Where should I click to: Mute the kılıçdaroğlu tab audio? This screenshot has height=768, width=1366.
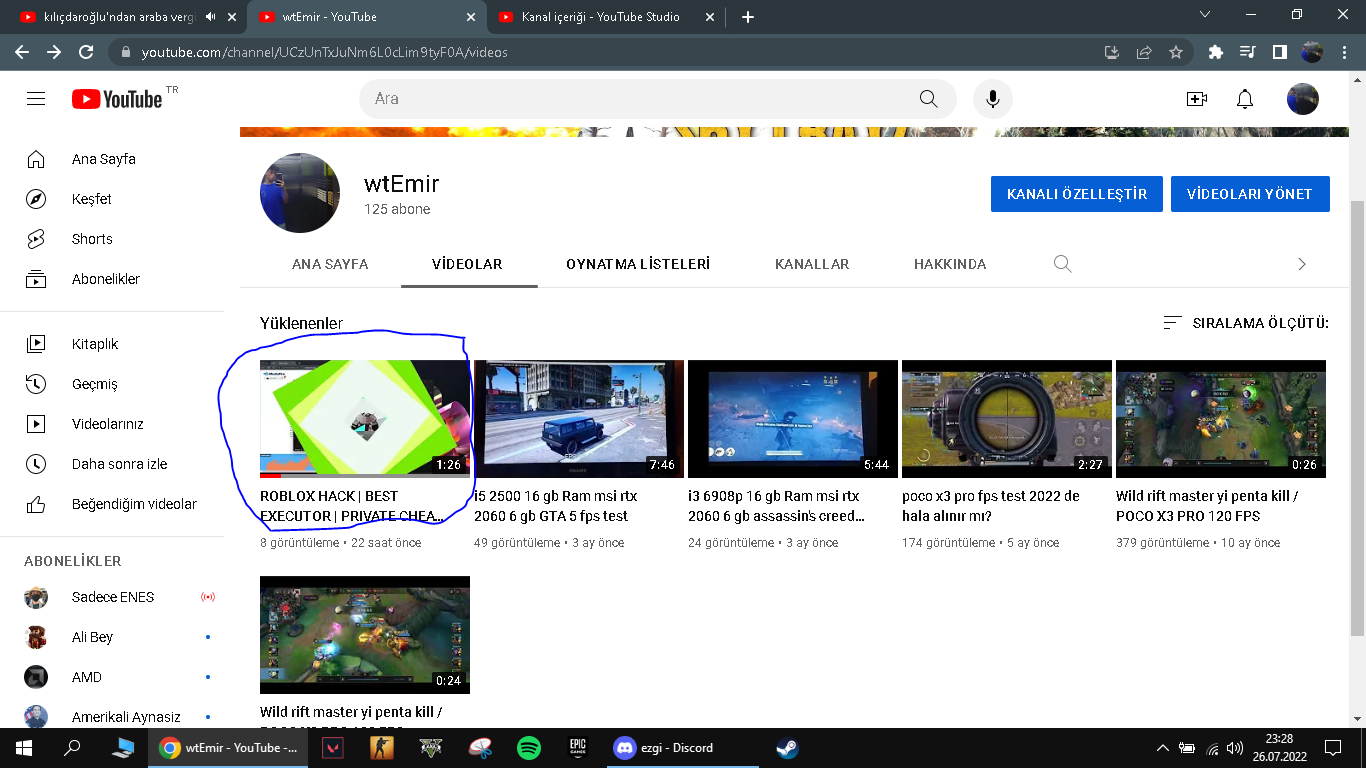pyautogui.click(x=211, y=17)
